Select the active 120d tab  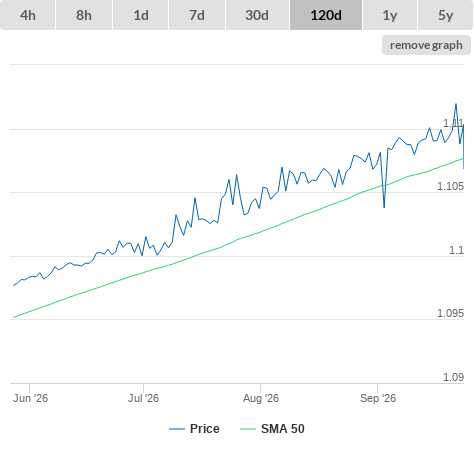(326, 15)
